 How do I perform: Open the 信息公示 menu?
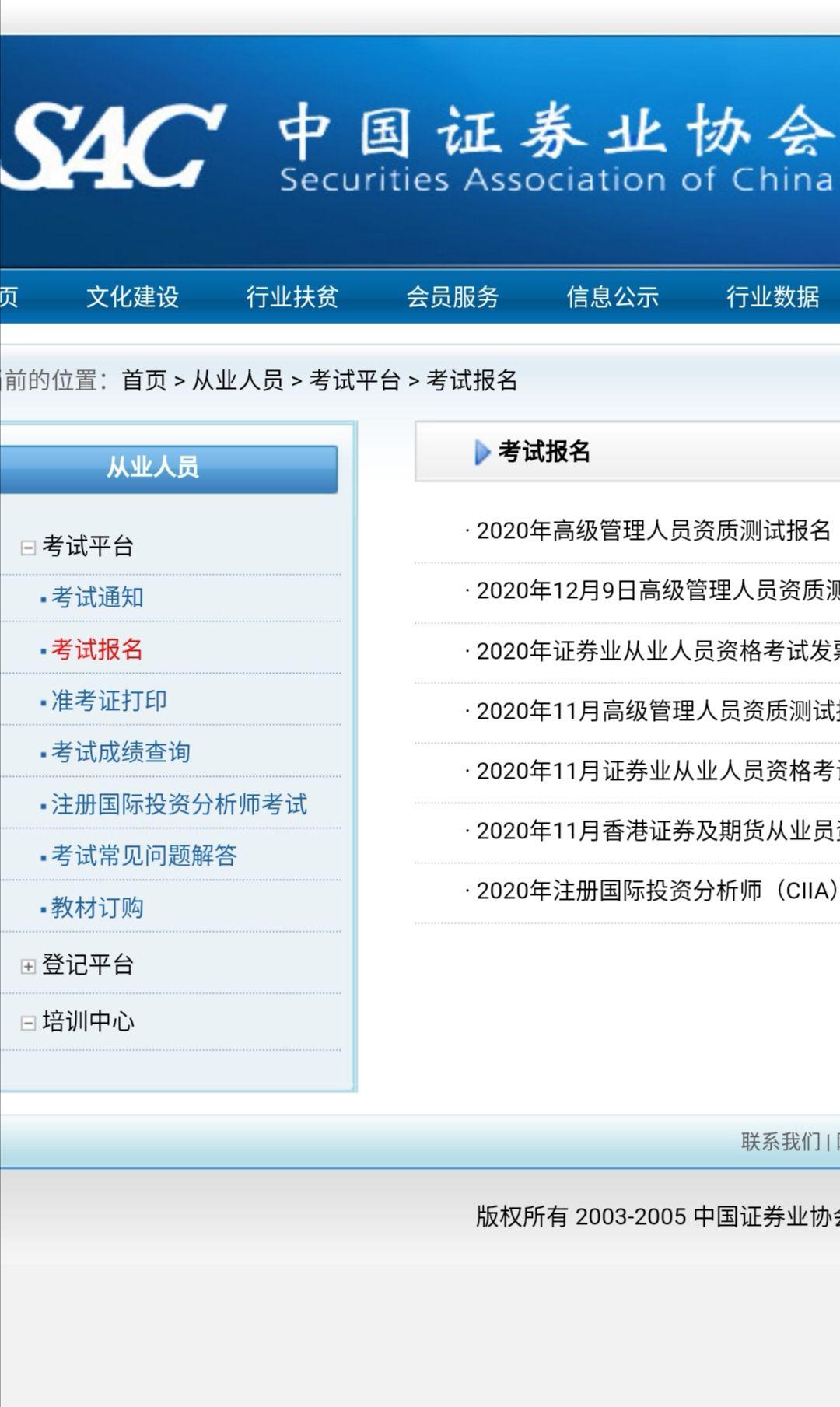[613, 296]
